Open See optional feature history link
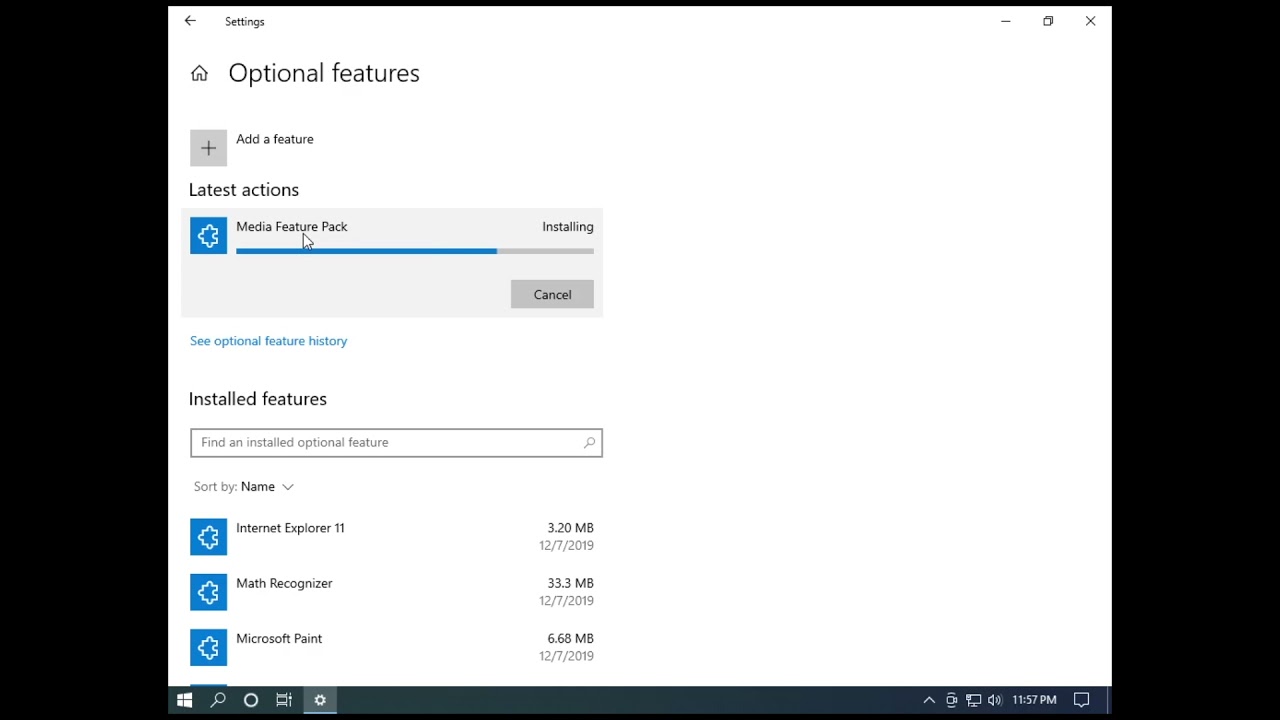The height and width of the screenshot is (720, 1280). (268, 341)
